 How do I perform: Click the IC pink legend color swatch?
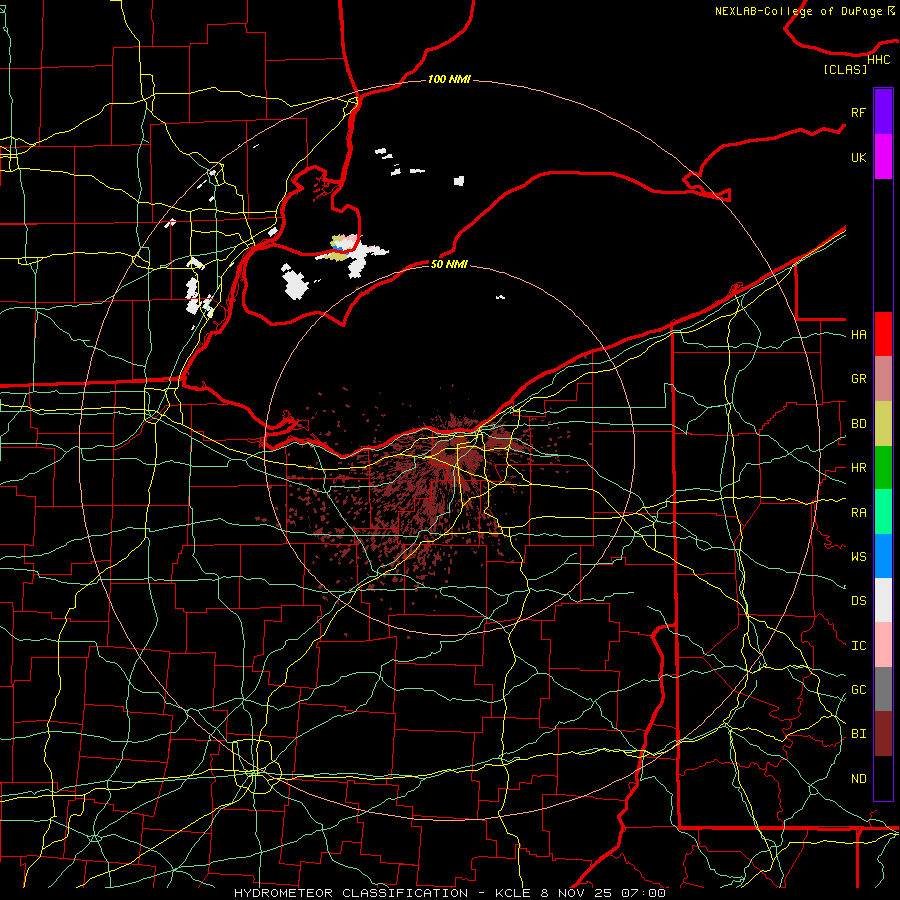click(883, 645)
